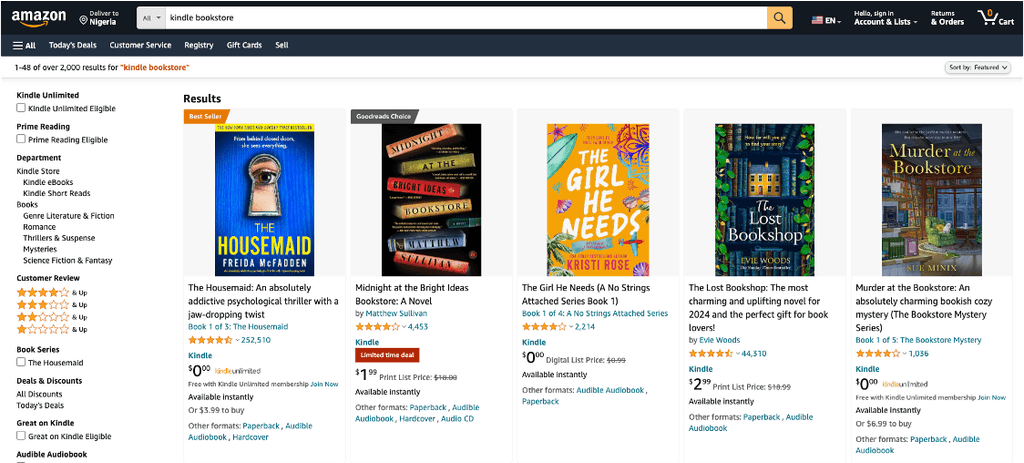
Task: Open The Girl He Needs cover image
Action: (x=598, y=200)
